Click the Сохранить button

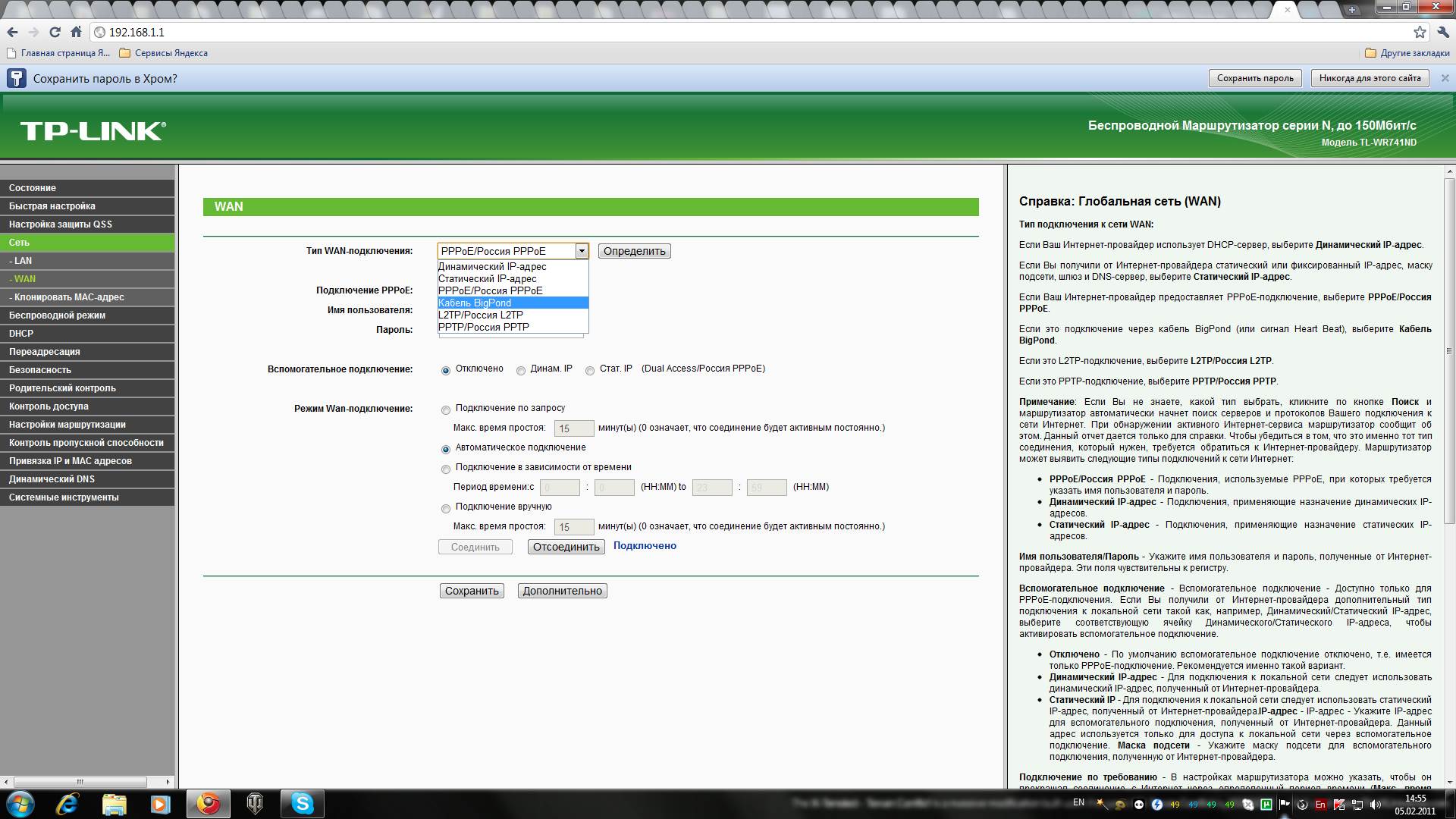click(472, 591)
